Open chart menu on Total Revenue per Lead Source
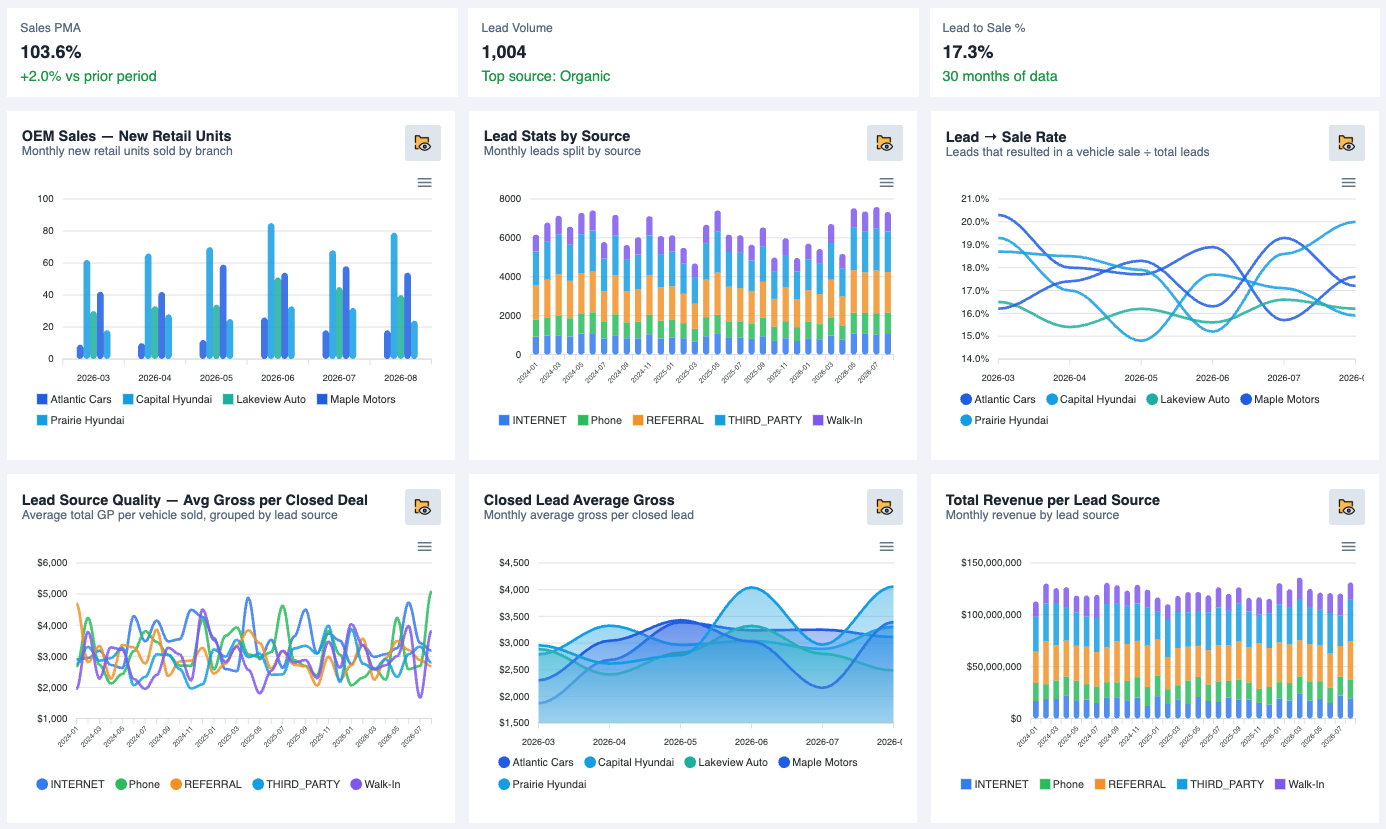 (x=1348, y=546)
